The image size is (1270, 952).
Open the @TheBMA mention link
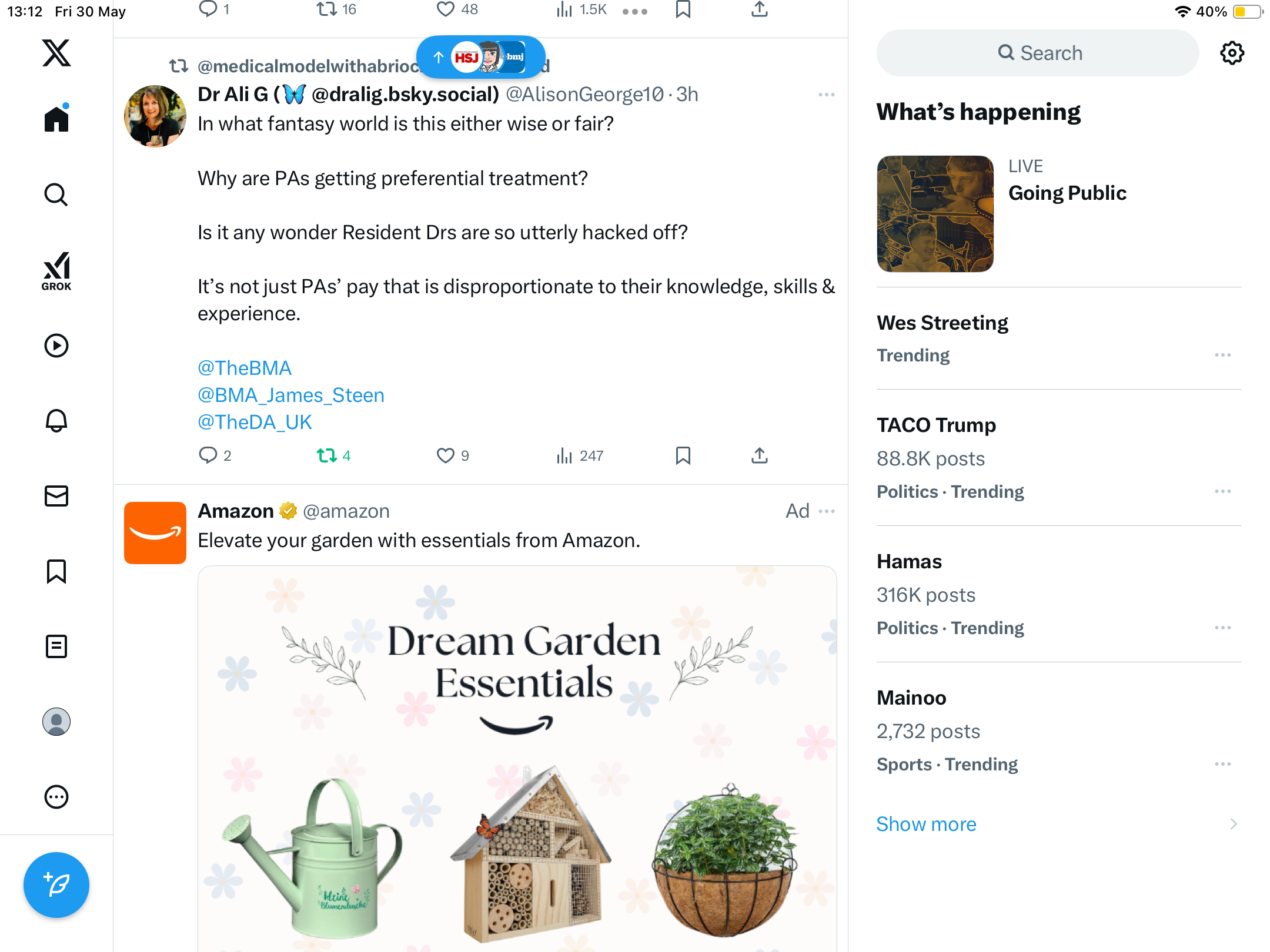245,368
